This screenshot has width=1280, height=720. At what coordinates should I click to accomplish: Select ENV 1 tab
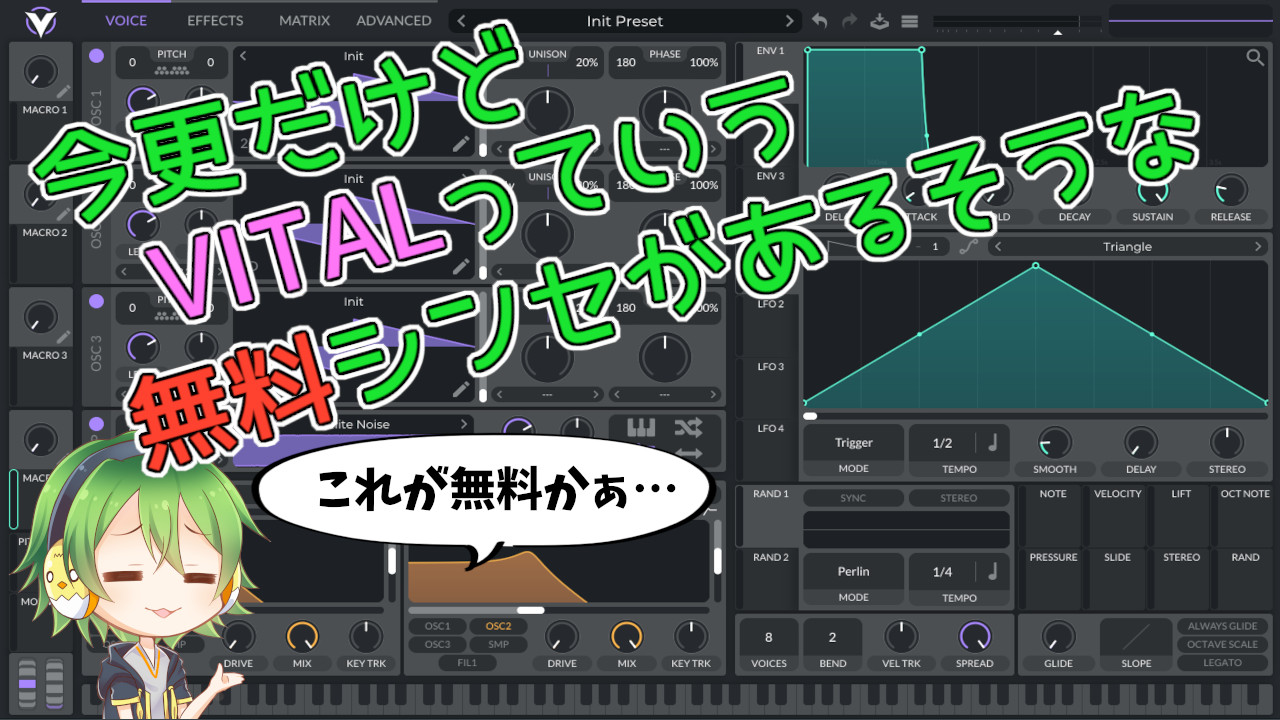(770, 51)
